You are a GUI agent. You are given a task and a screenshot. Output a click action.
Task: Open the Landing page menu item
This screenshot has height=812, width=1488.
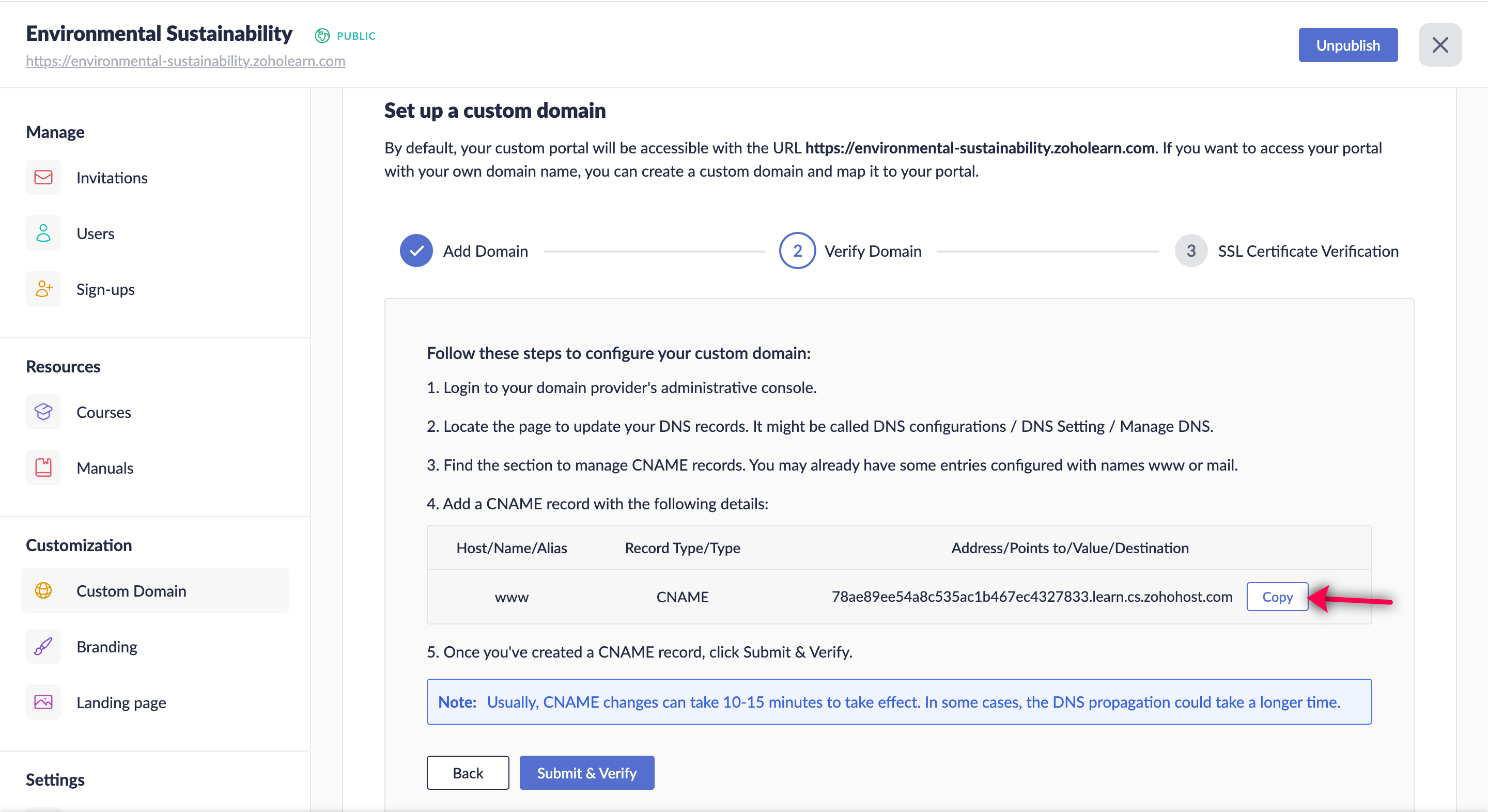121,703
